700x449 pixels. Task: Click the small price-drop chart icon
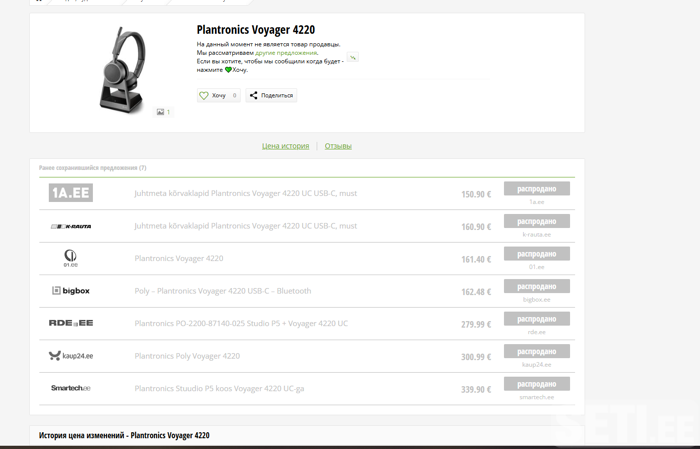point(353,57)
